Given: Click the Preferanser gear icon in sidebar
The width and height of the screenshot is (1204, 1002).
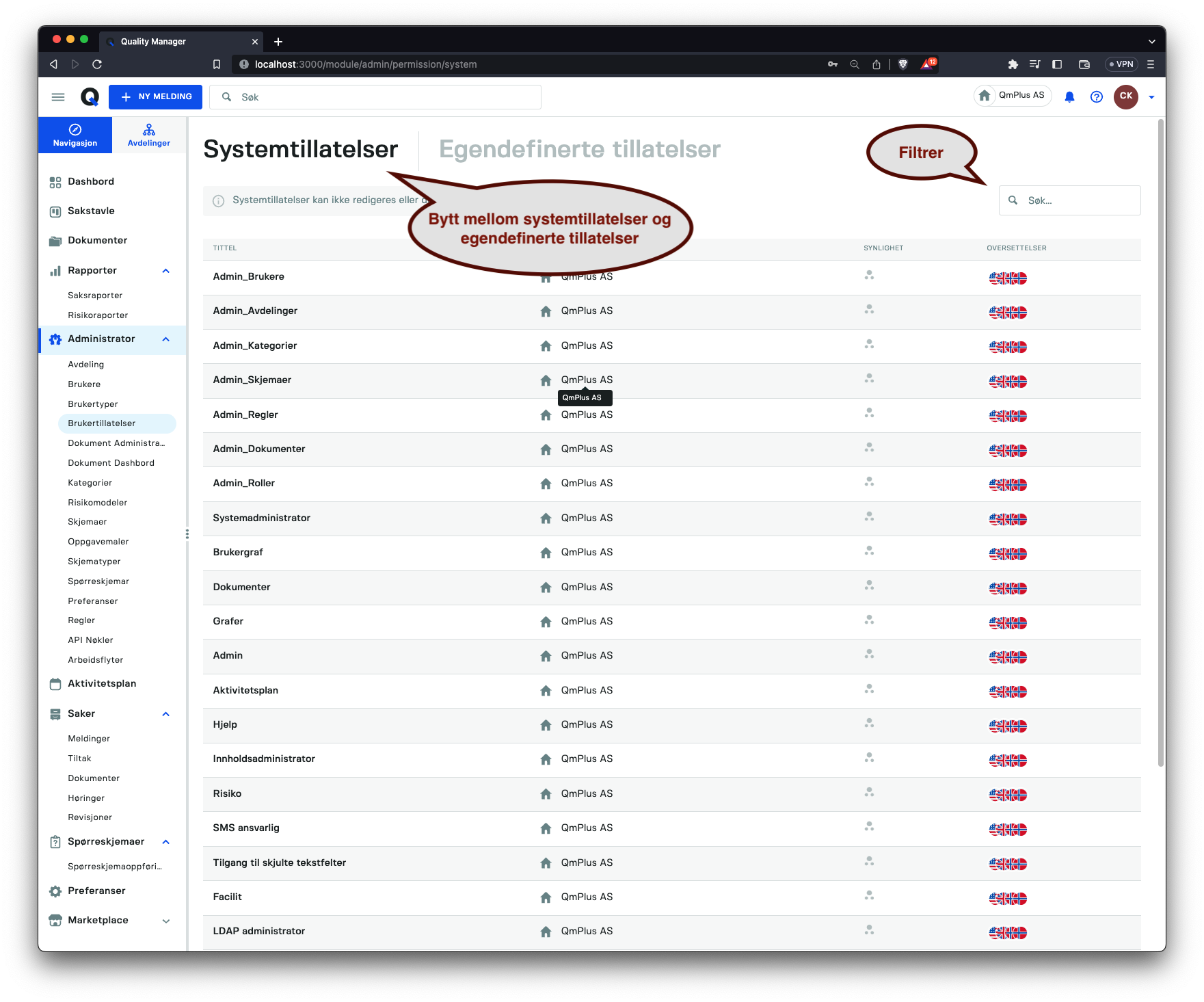Looking at the screenshot, I should click(55, 891).
